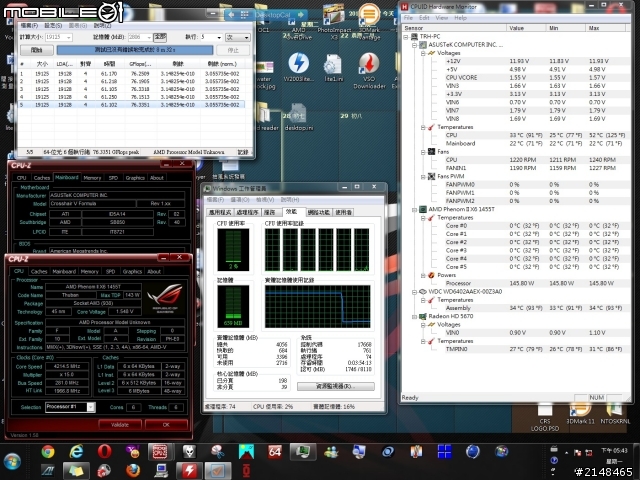Click the 全部 button in LinX
Image resolution: width=640 pixels, height=480 pixels.
pos(160,37)
